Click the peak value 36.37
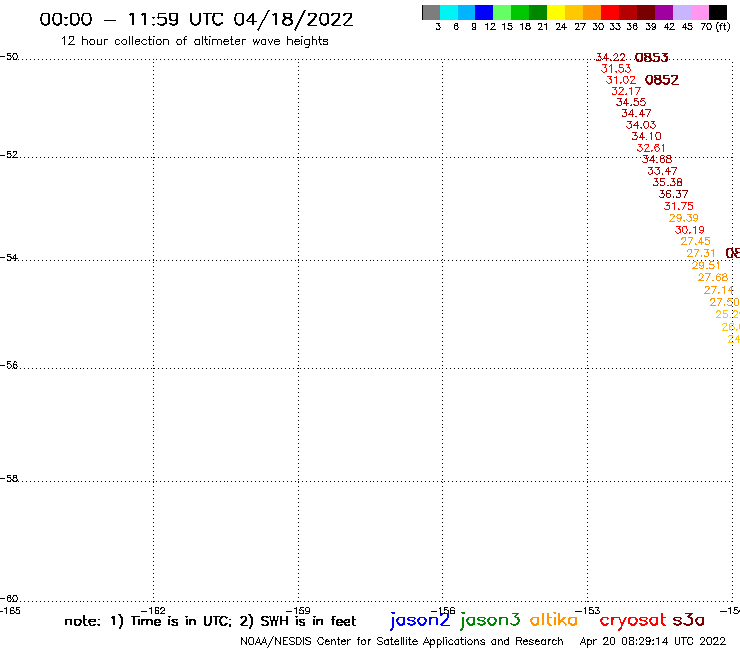The height and width of the screenshot is (650, 740). [673, 194]
